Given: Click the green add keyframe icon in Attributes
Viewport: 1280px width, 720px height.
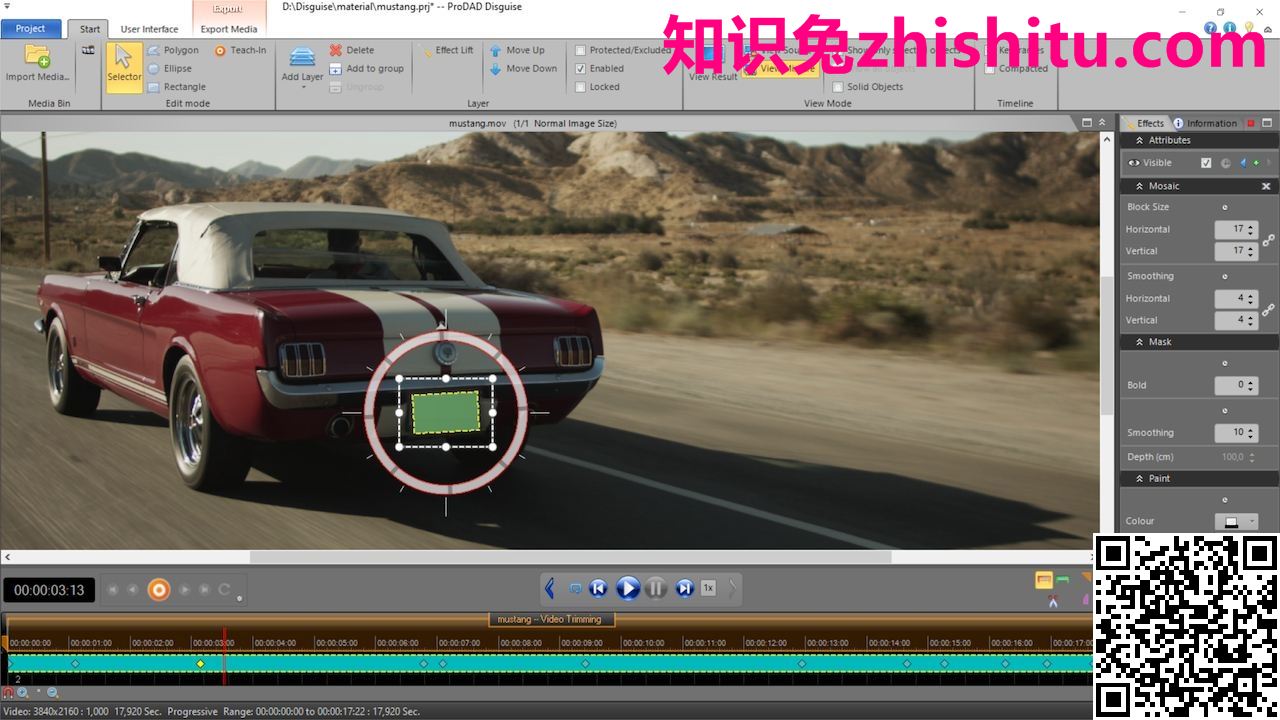Looking at the screenshot, I should coord(1256,163).
